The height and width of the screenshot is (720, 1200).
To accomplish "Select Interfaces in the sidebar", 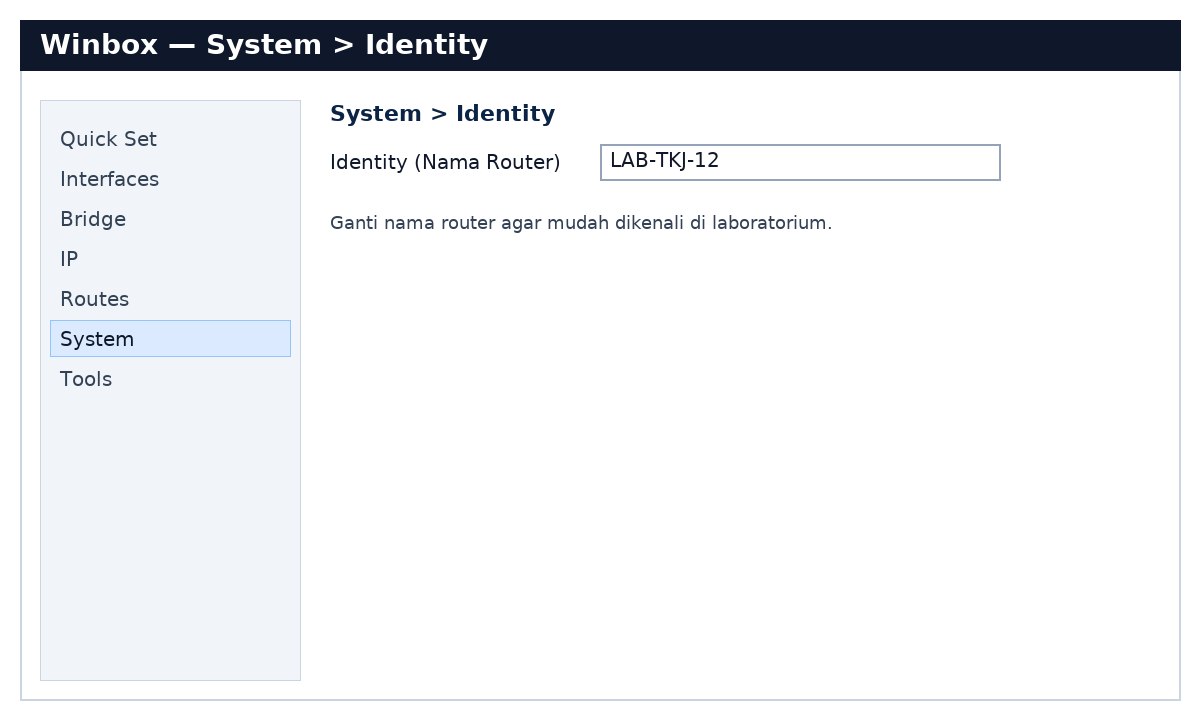I will tap(110, 179).
